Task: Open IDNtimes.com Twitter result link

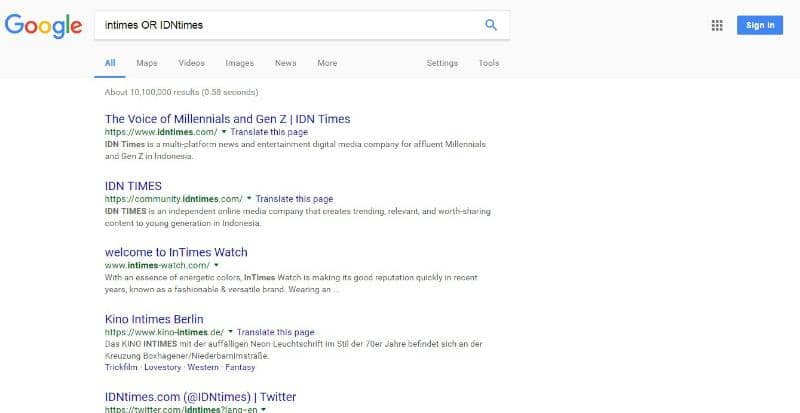Action: [200, 397]
